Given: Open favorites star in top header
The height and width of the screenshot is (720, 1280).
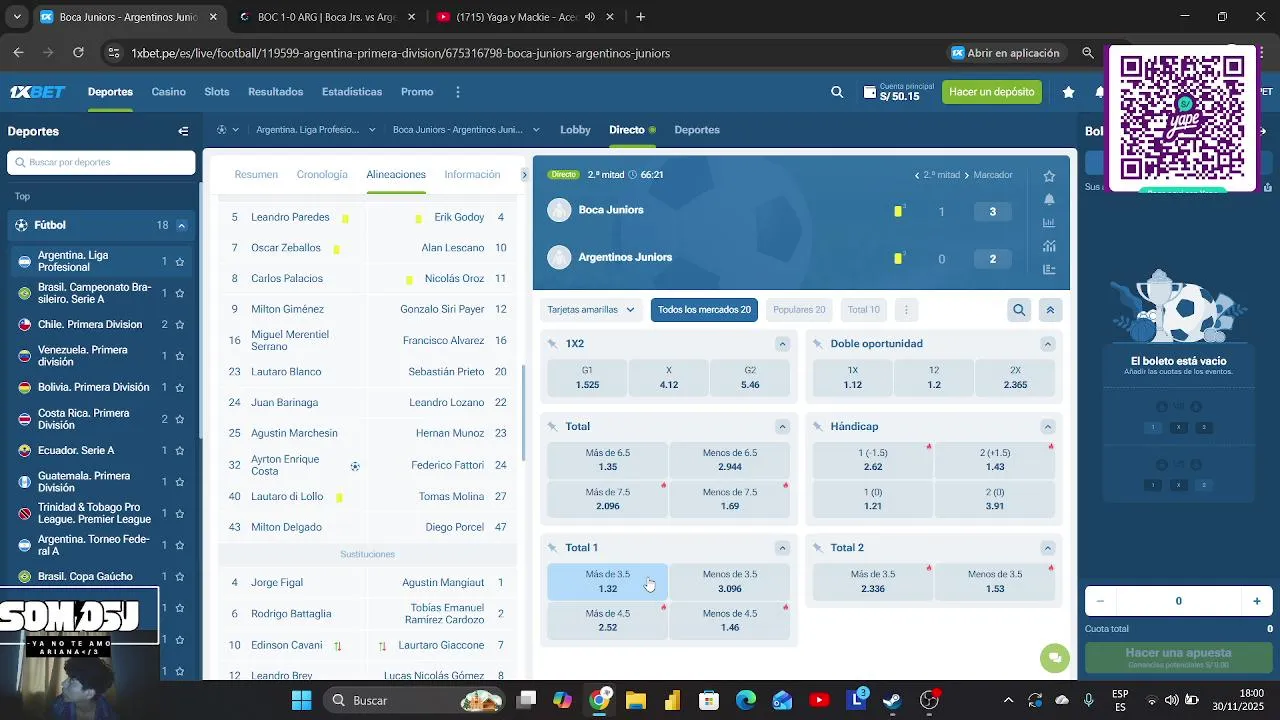Looking at the screenshot, I should [1068, 92].
